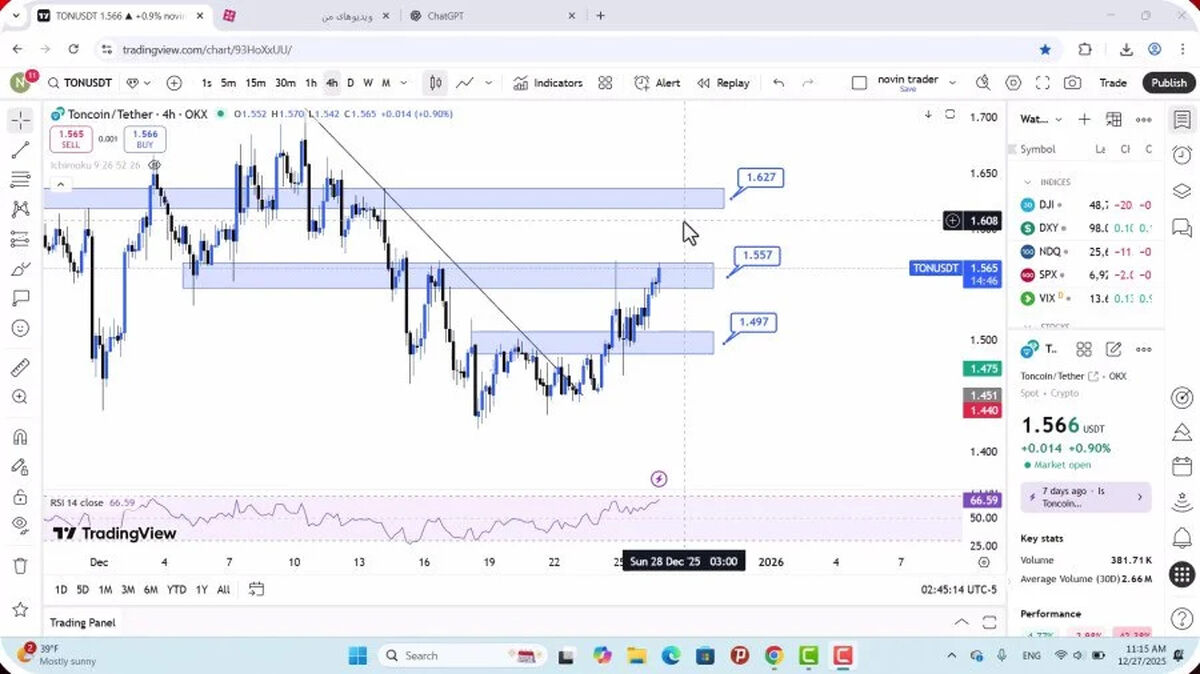Bookmark this page star in address bar
Image resolution: width=1200 pixels, height=674 pixels.
1045,48
